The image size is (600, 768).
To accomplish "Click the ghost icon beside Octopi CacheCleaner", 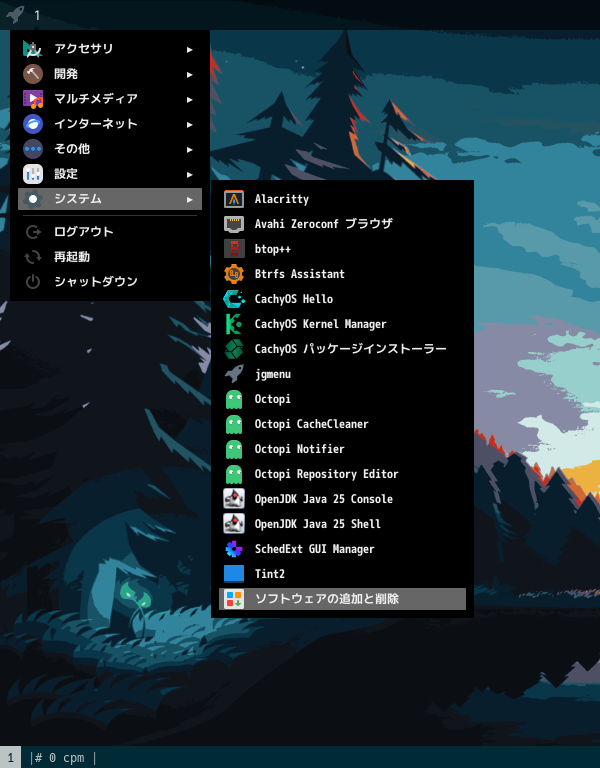I will [x=234, y=424].
